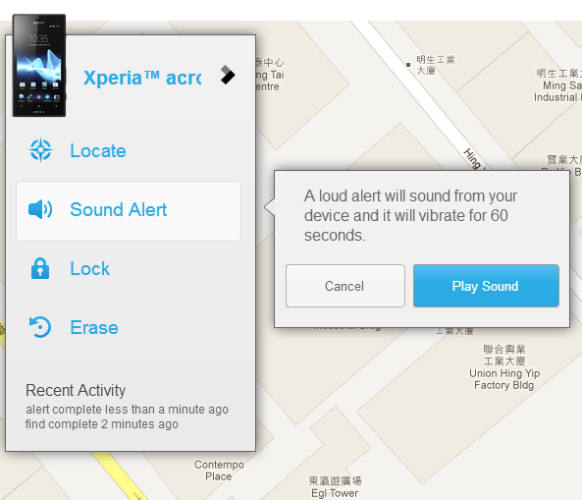The image size is (582, 500).
Task: Click the 'find complete 2 minutes ago' entry
Action: tap(102, 424)
